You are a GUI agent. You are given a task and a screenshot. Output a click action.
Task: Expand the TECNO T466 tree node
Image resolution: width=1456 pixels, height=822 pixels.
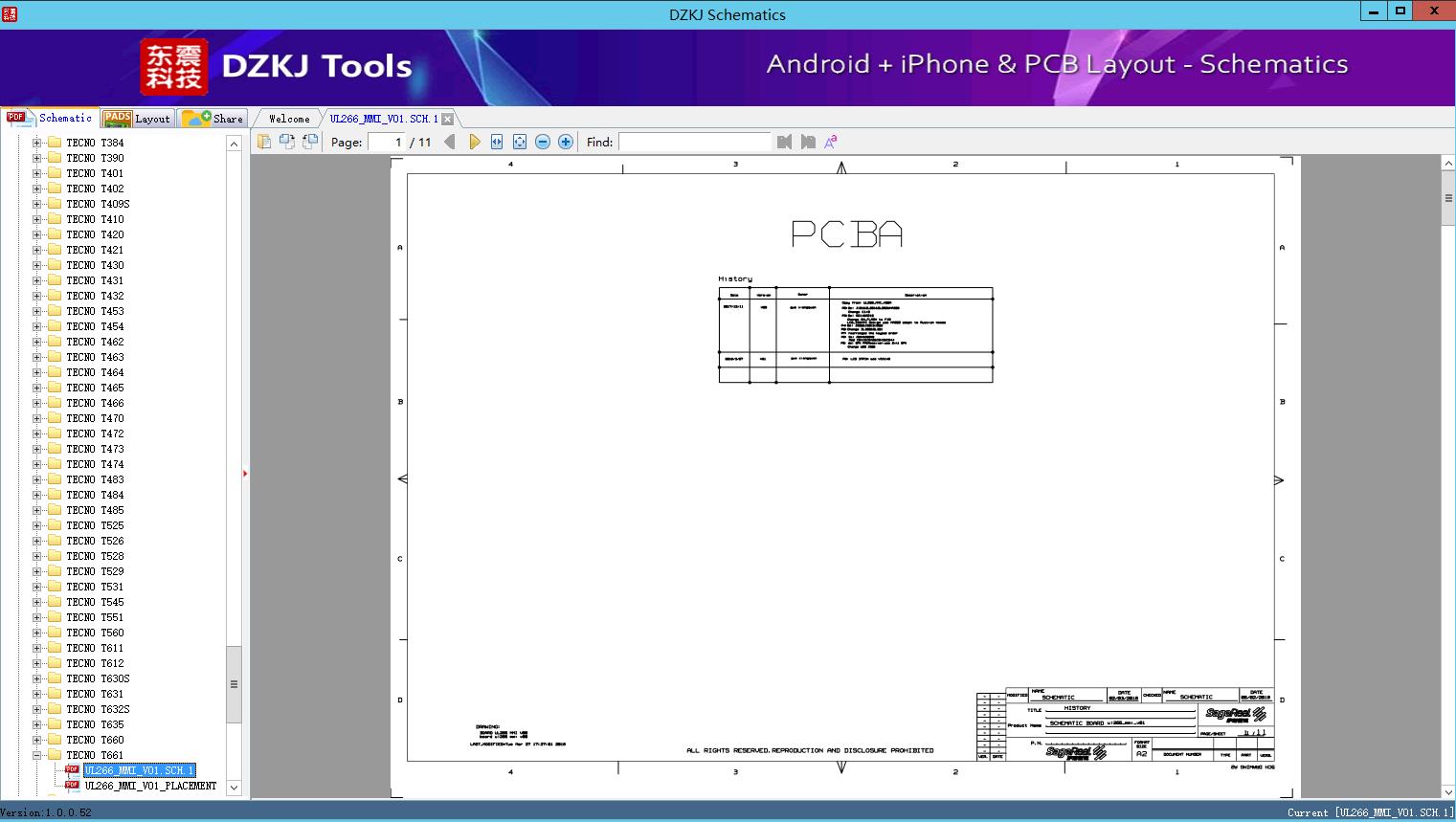(36, 403)
